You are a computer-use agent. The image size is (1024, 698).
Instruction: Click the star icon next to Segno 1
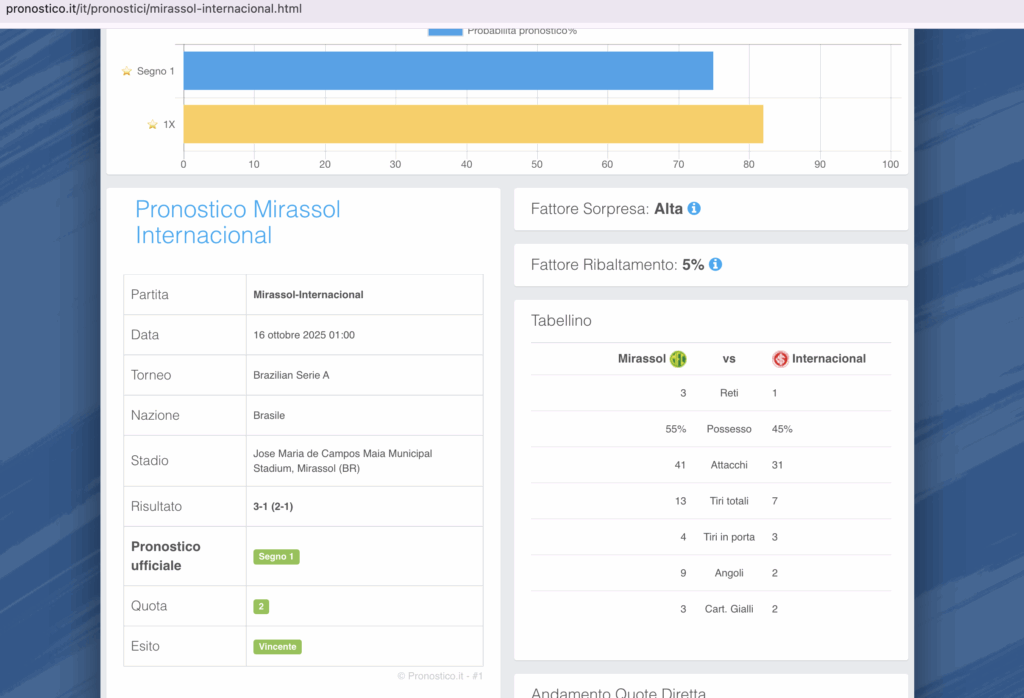(x=127, y=71)
